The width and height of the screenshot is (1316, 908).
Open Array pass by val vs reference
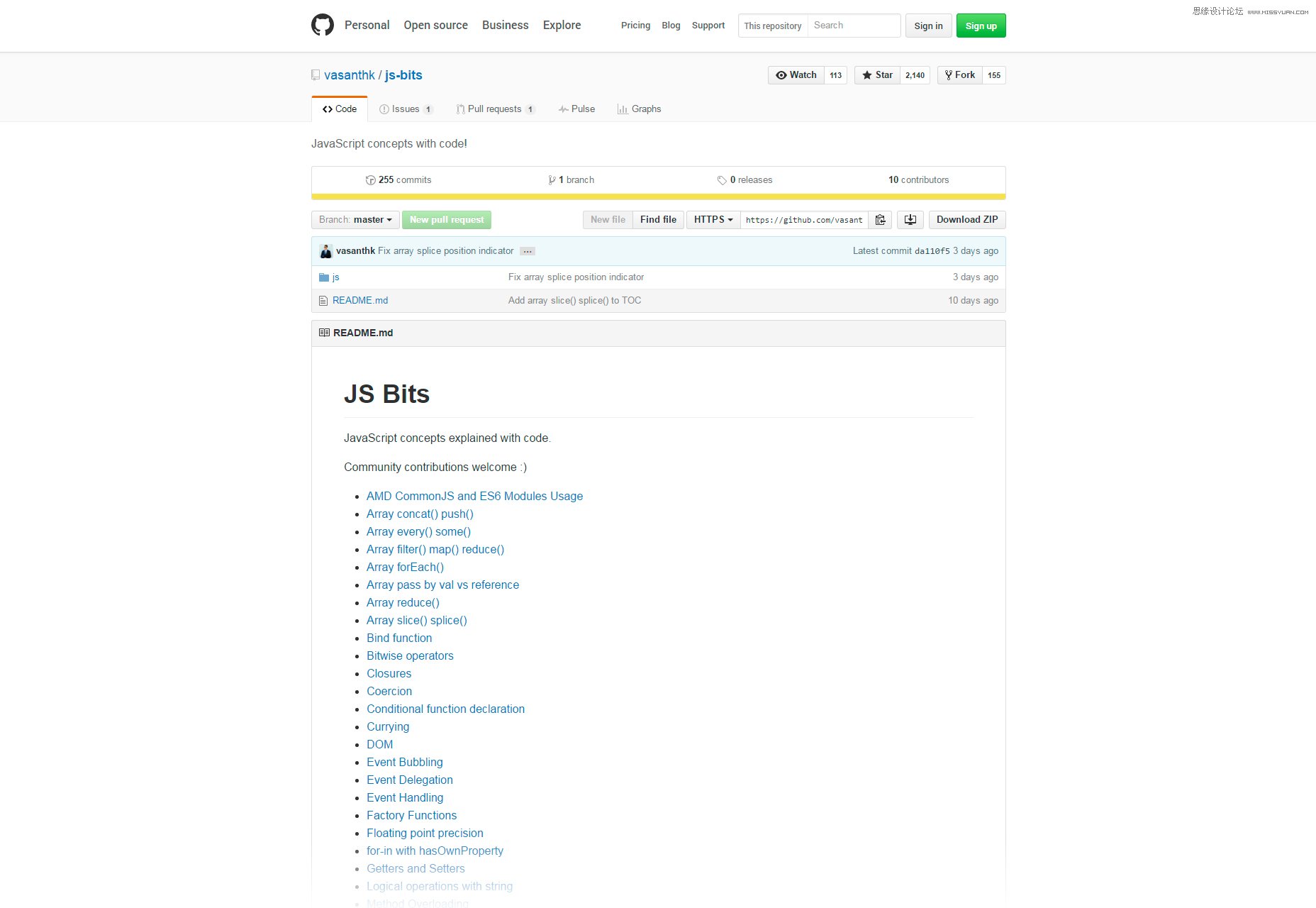pos(443,585)
